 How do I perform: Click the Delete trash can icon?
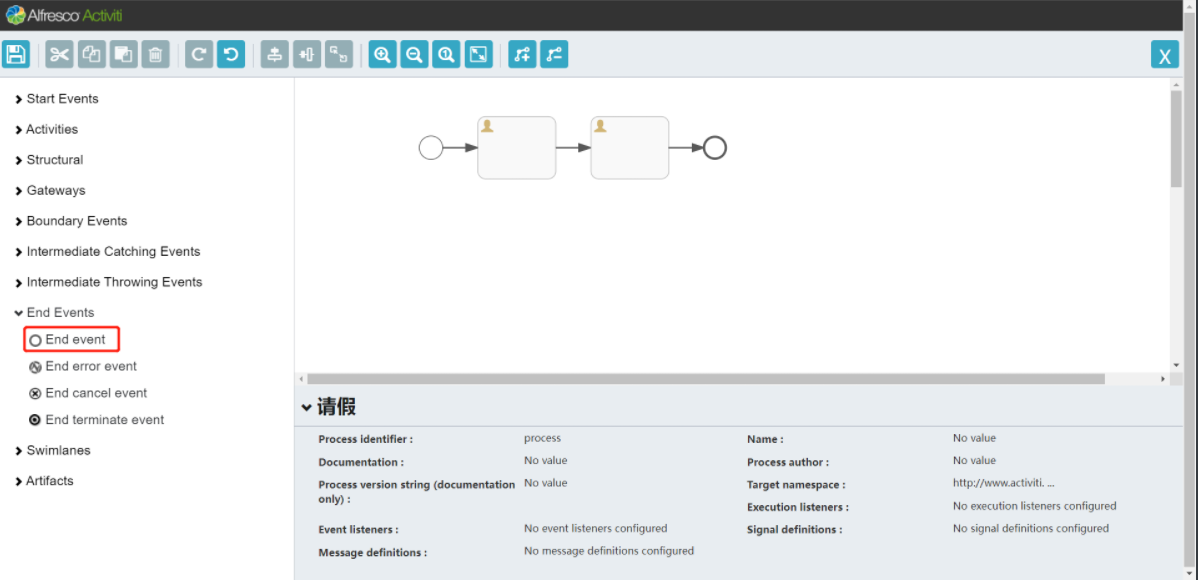155,54
